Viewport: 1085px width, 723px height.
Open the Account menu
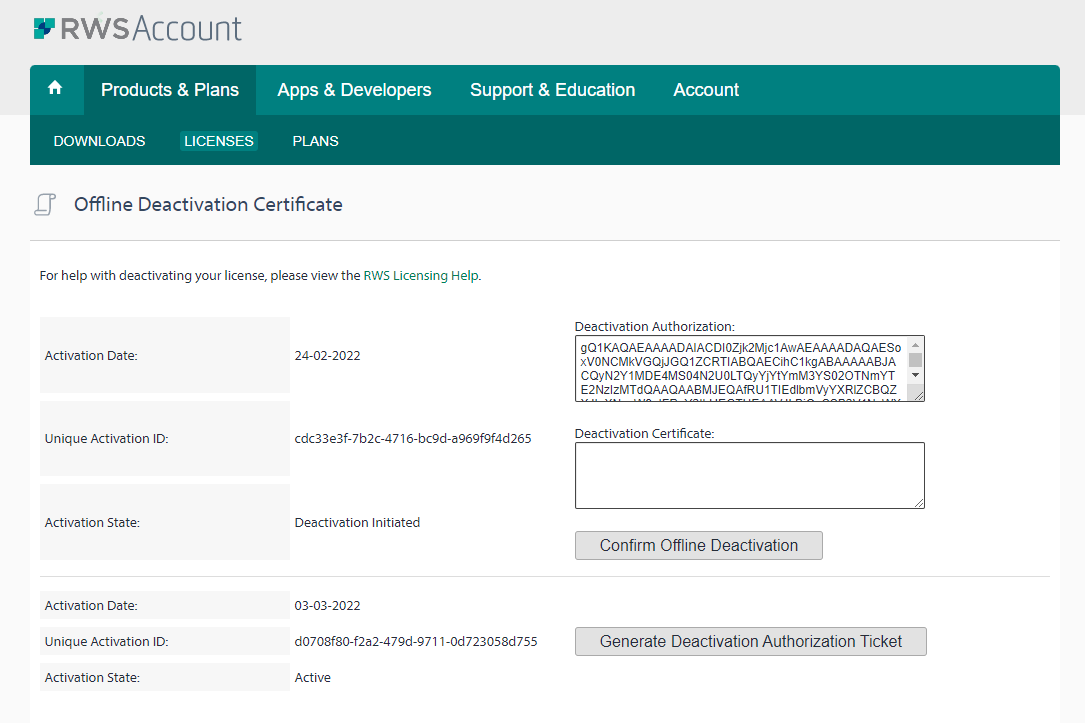(705, 89)
